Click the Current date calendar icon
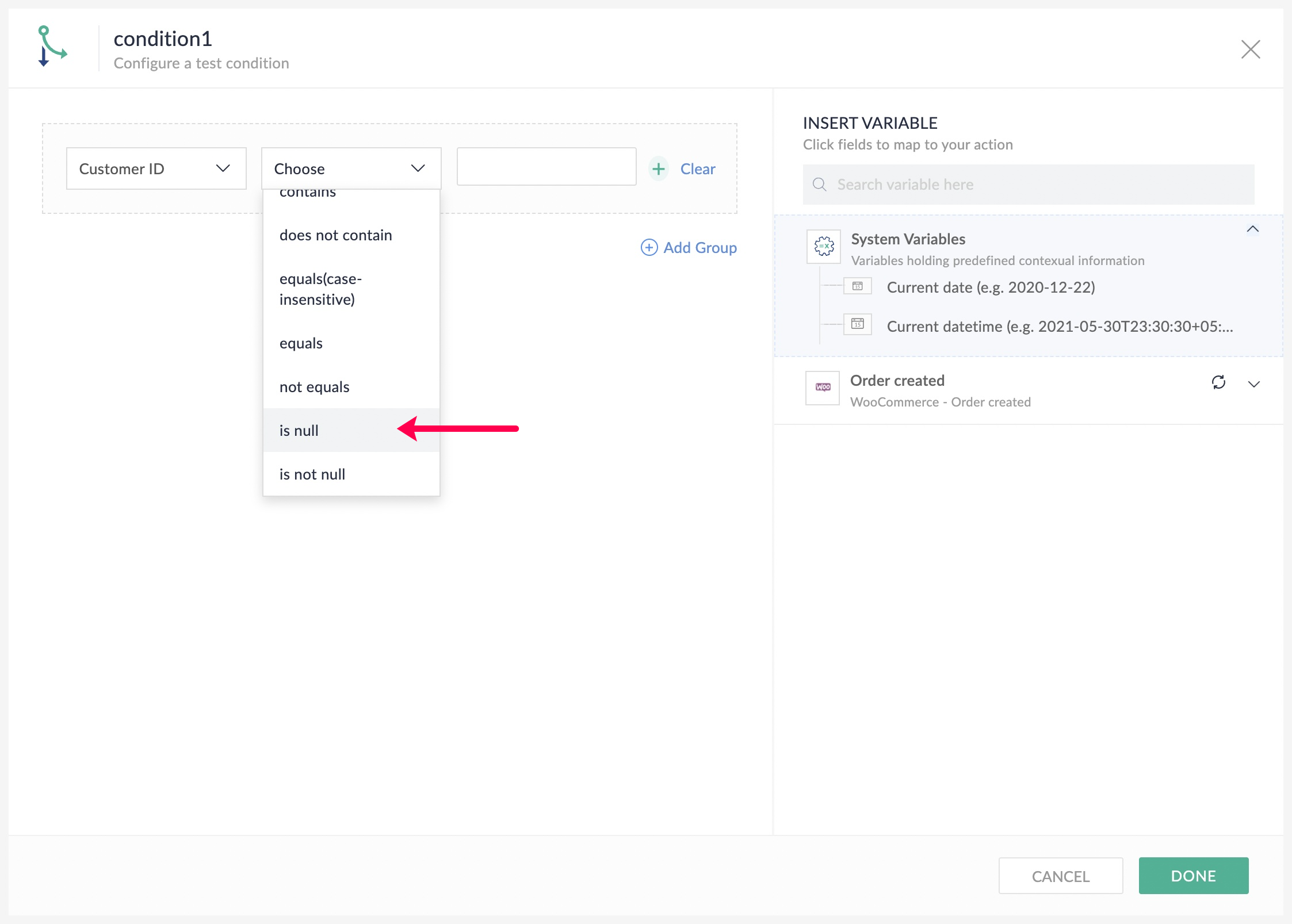Viewport: 1292px width, 924px height. 857,286
